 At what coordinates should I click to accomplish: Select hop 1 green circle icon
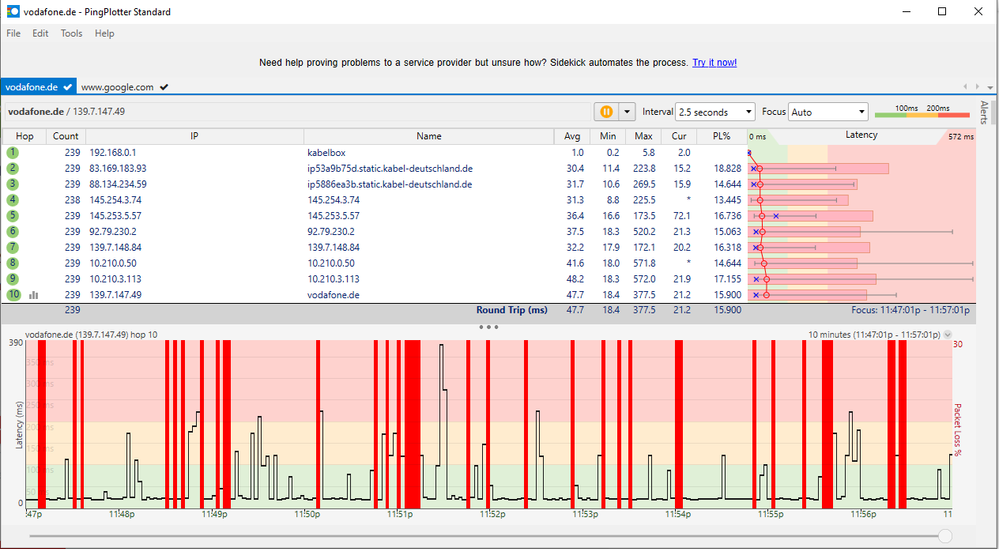(x=13, y=153)
